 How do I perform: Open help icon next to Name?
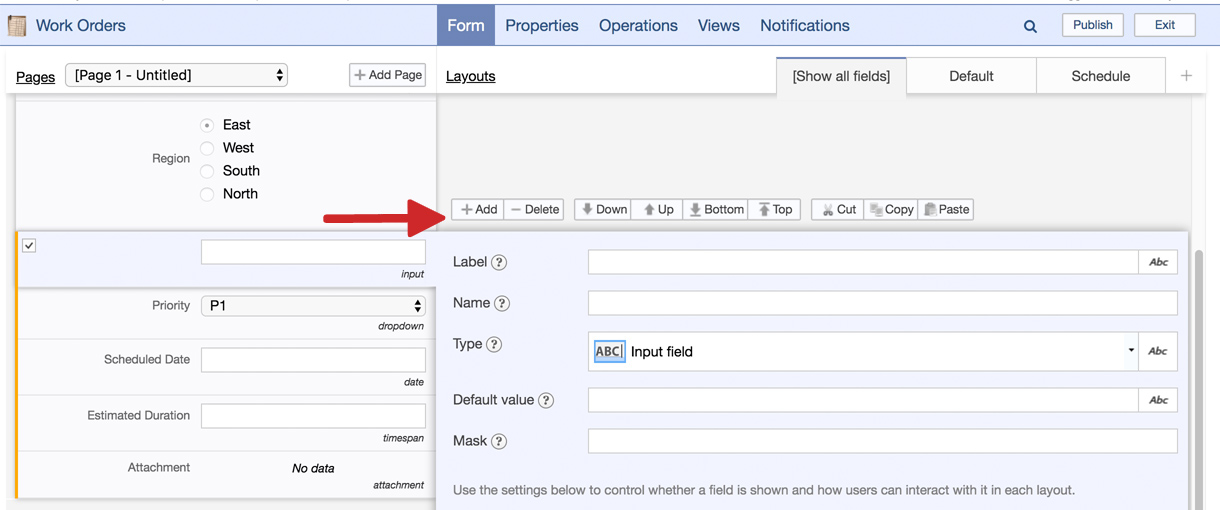(502, 303)
